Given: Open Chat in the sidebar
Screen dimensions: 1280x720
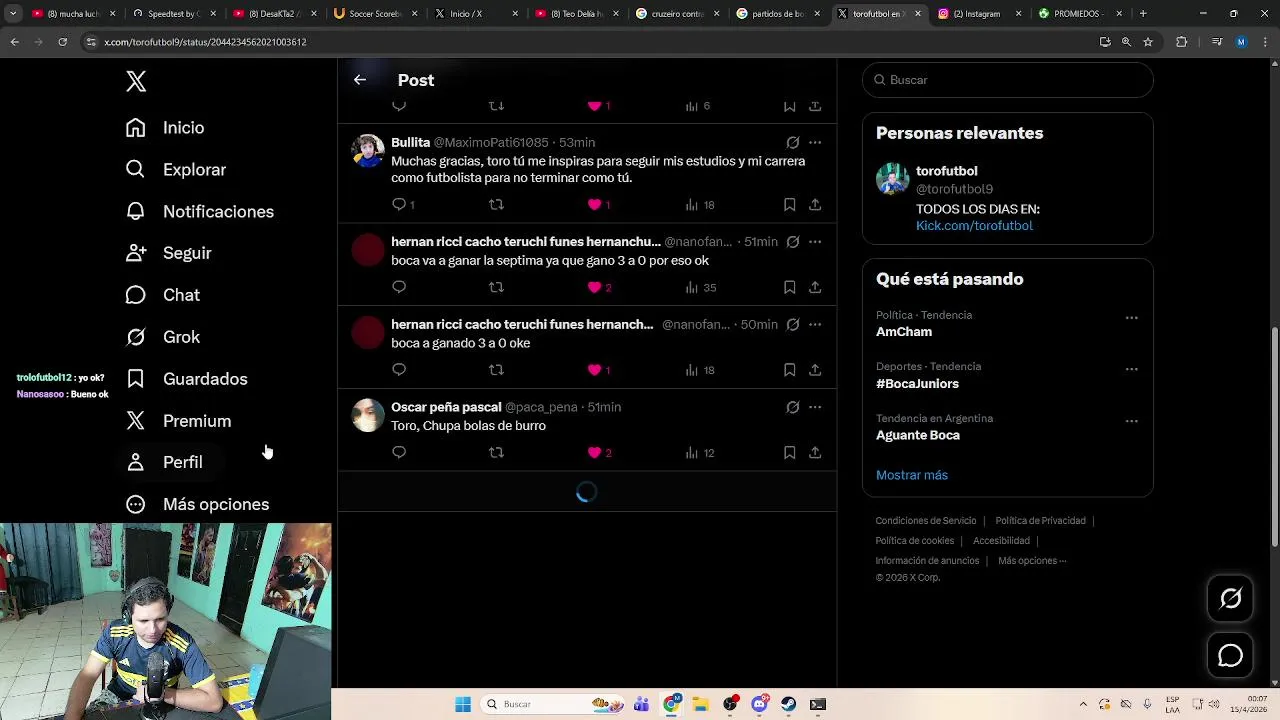Looking at the screenshot, I should pos(163,295).
